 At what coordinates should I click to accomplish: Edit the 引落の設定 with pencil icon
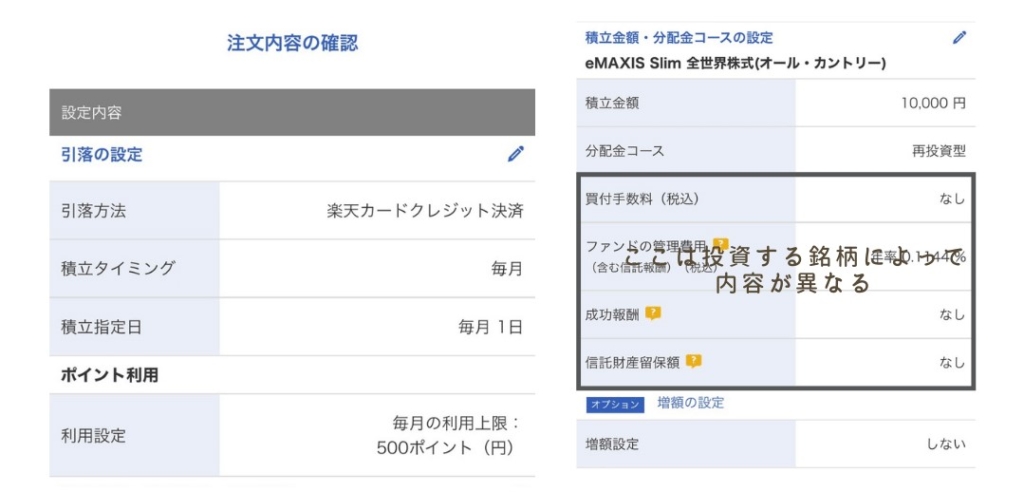point(515,154)
